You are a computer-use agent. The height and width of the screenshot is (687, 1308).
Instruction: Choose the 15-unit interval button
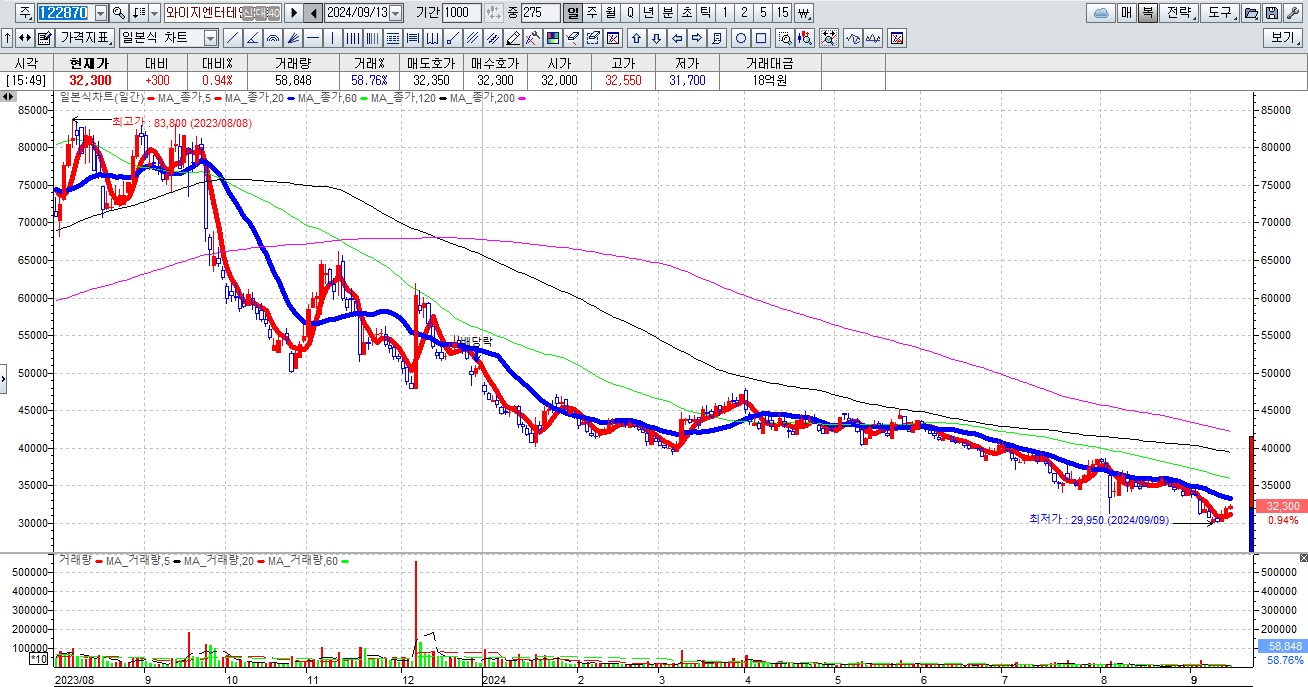(782, 13)
